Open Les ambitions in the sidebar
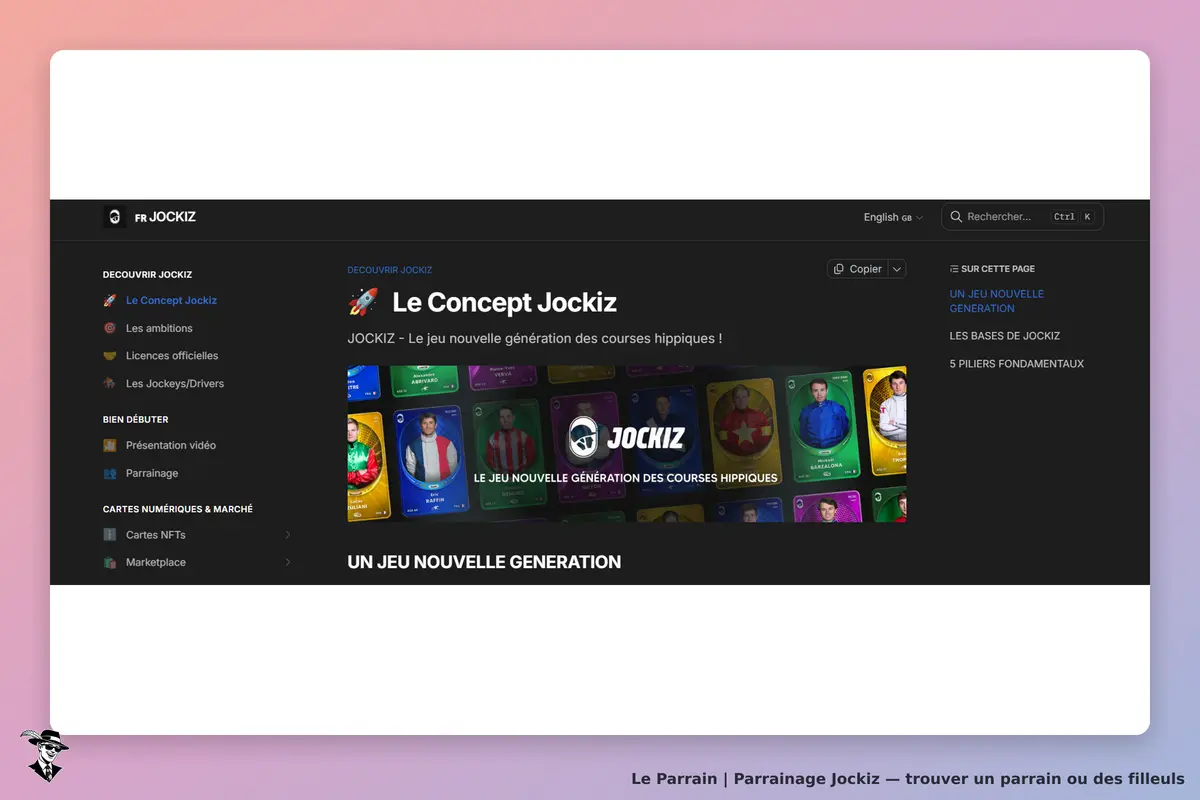This screenshot has width=1200, height=800. click(159, 328)
